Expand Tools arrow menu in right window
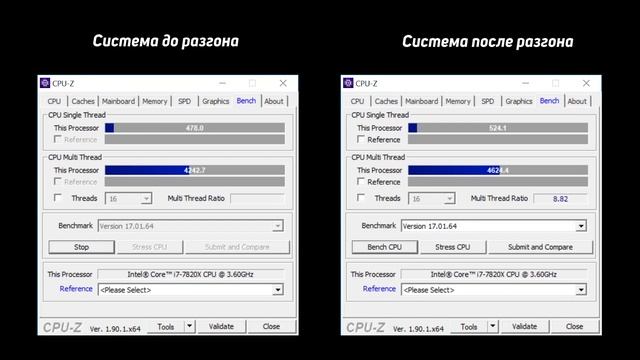 493,327
